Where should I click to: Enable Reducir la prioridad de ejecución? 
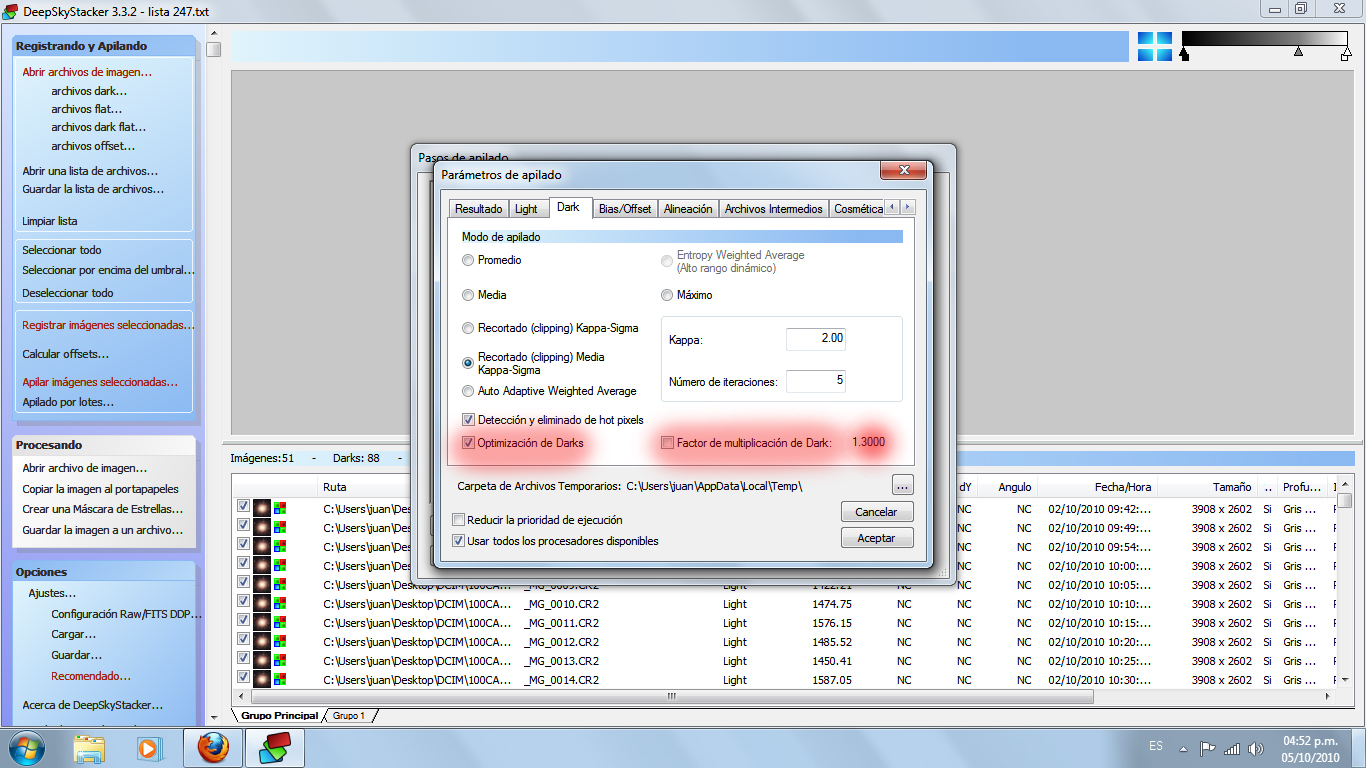tap(458, 520)
